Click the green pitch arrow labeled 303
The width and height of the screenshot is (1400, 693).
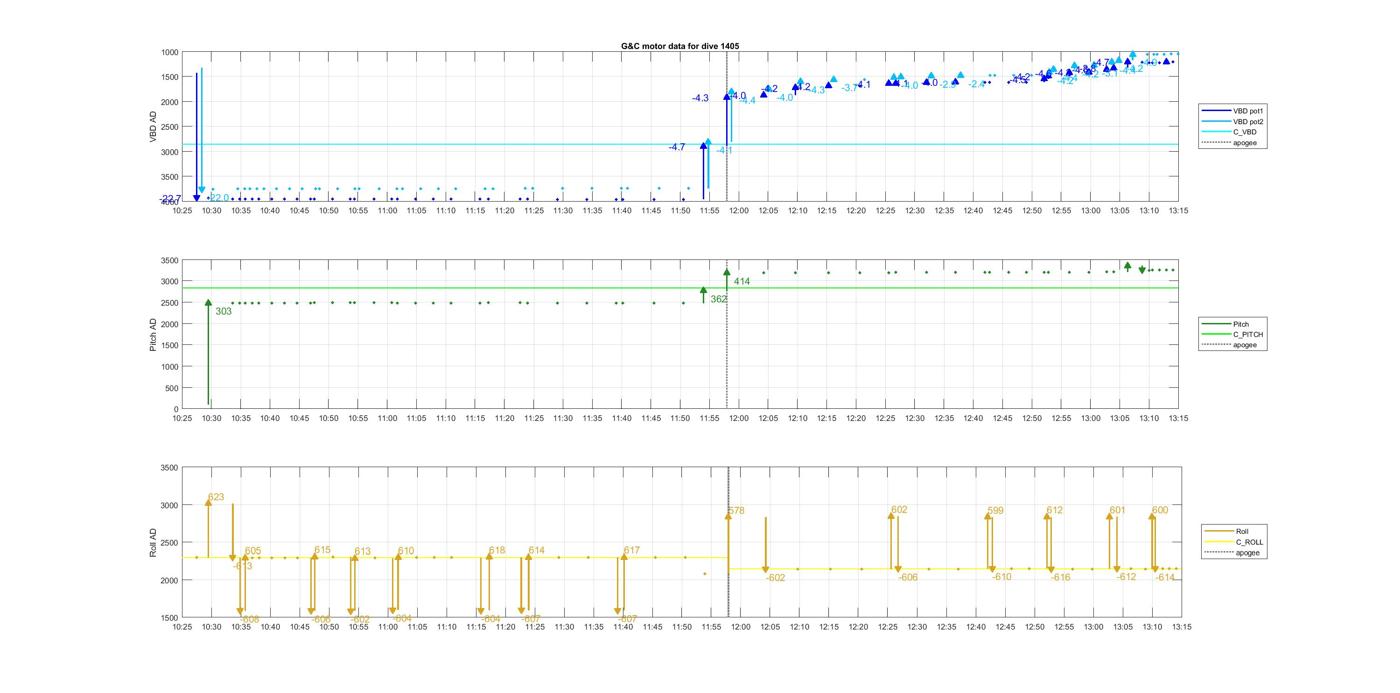(x=208, y=352)
